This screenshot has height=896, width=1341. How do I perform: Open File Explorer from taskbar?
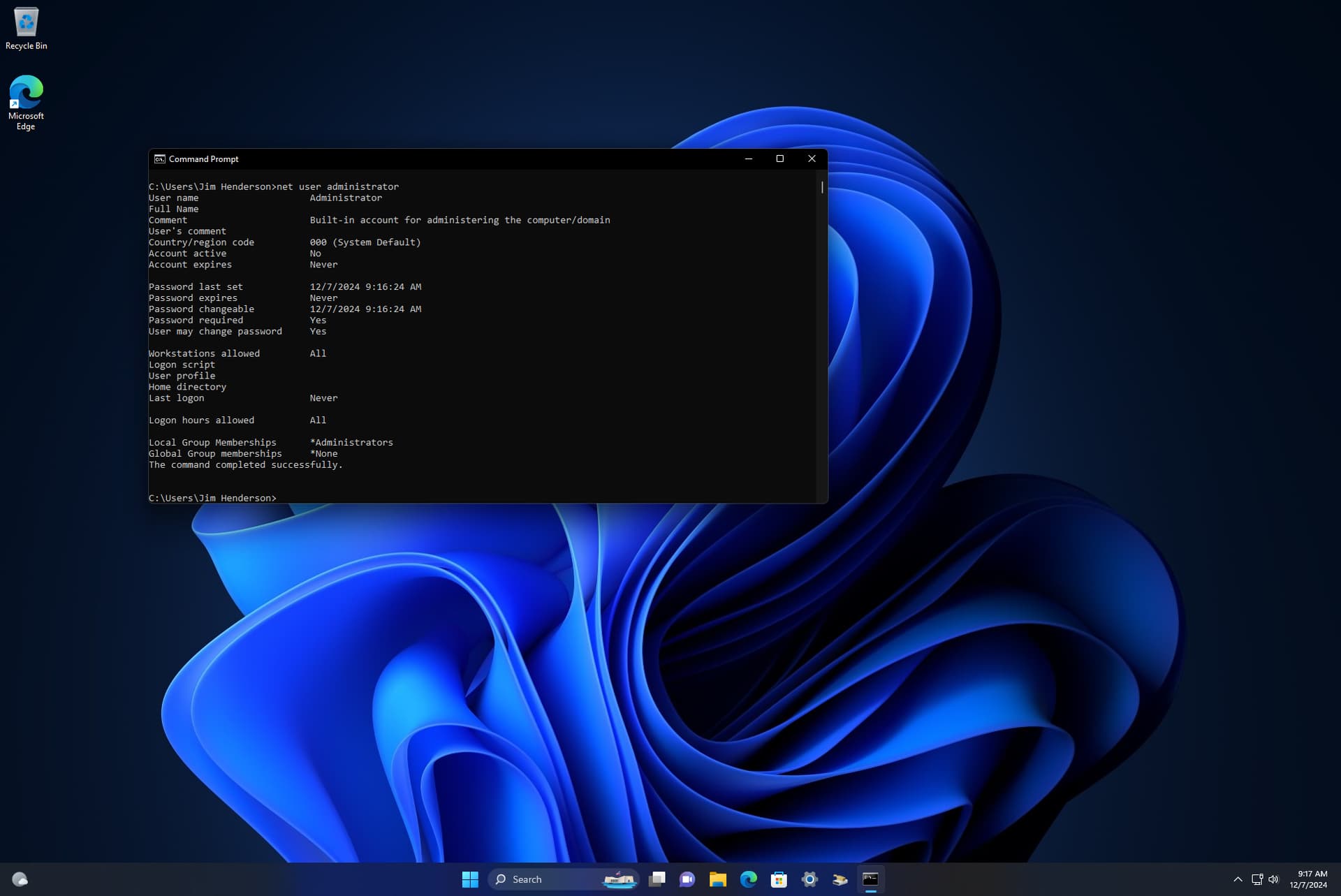(717, 879)
